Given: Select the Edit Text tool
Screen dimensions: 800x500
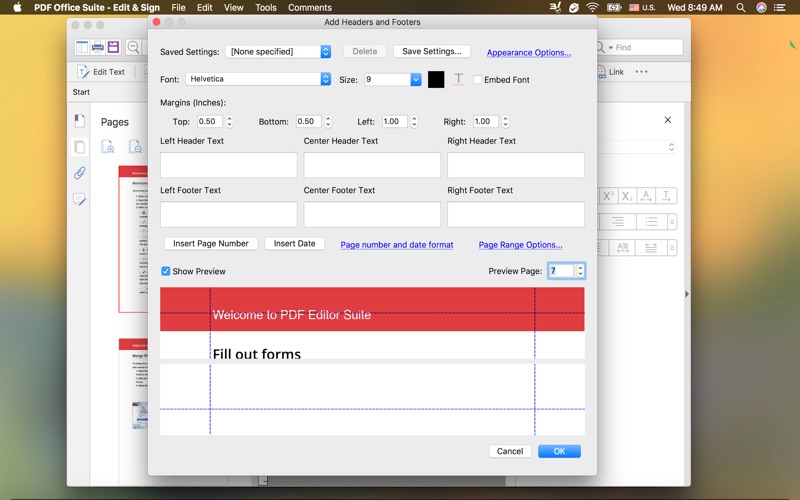Looking at the screenshot, I should 101,72.
